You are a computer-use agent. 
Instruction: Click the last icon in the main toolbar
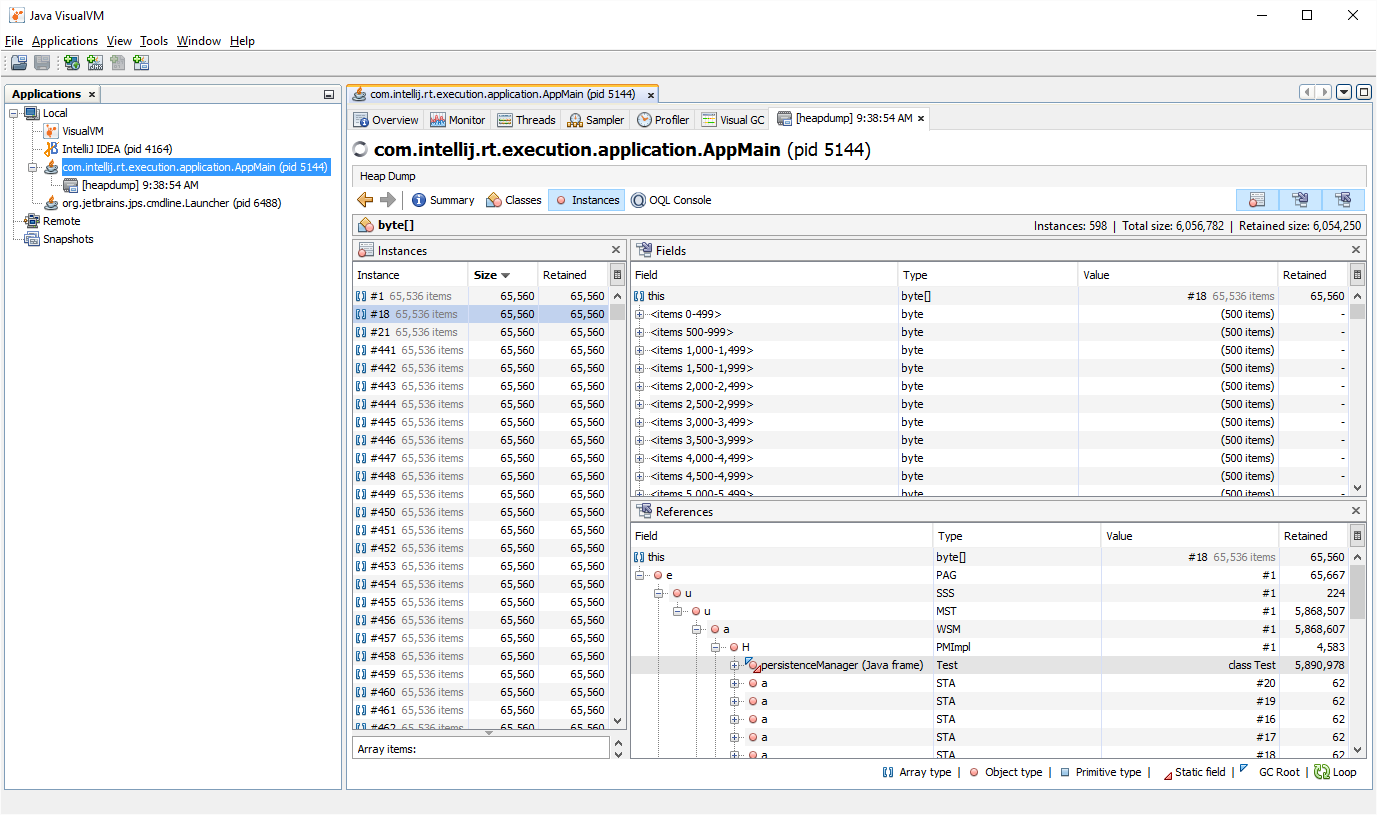(x=141, y=63)
